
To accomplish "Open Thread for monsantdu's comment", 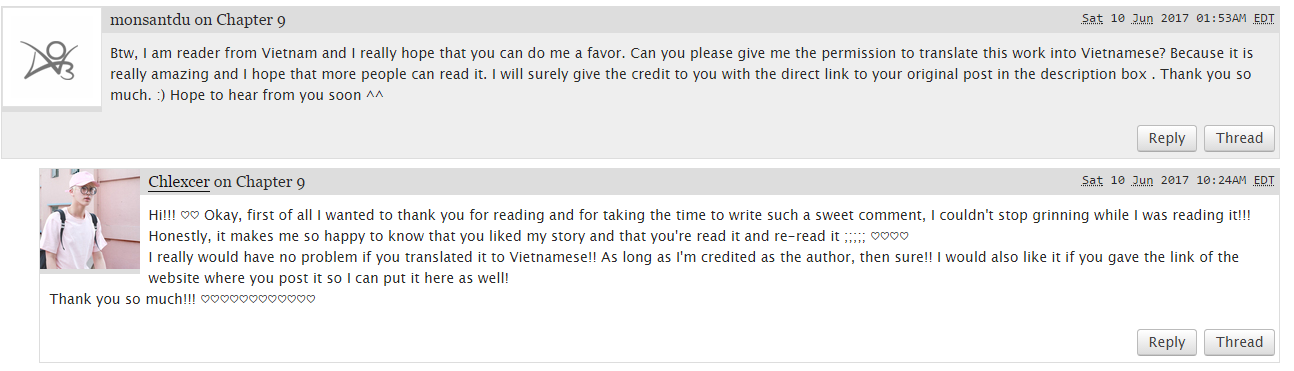I will pyautogui.click(x=1239, y=139).
